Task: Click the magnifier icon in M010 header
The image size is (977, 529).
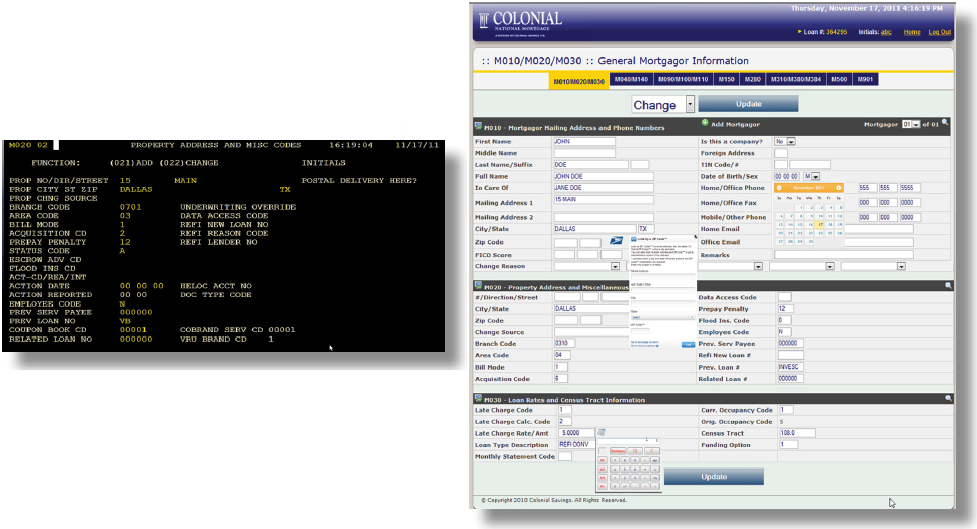Action: click(x=945, y=123)
